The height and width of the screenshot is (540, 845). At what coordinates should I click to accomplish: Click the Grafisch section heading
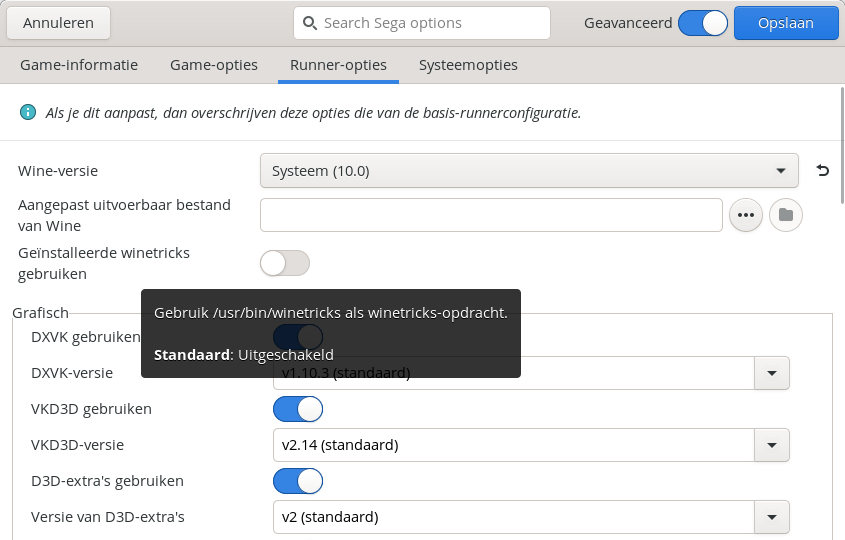[x=40, y=313]
